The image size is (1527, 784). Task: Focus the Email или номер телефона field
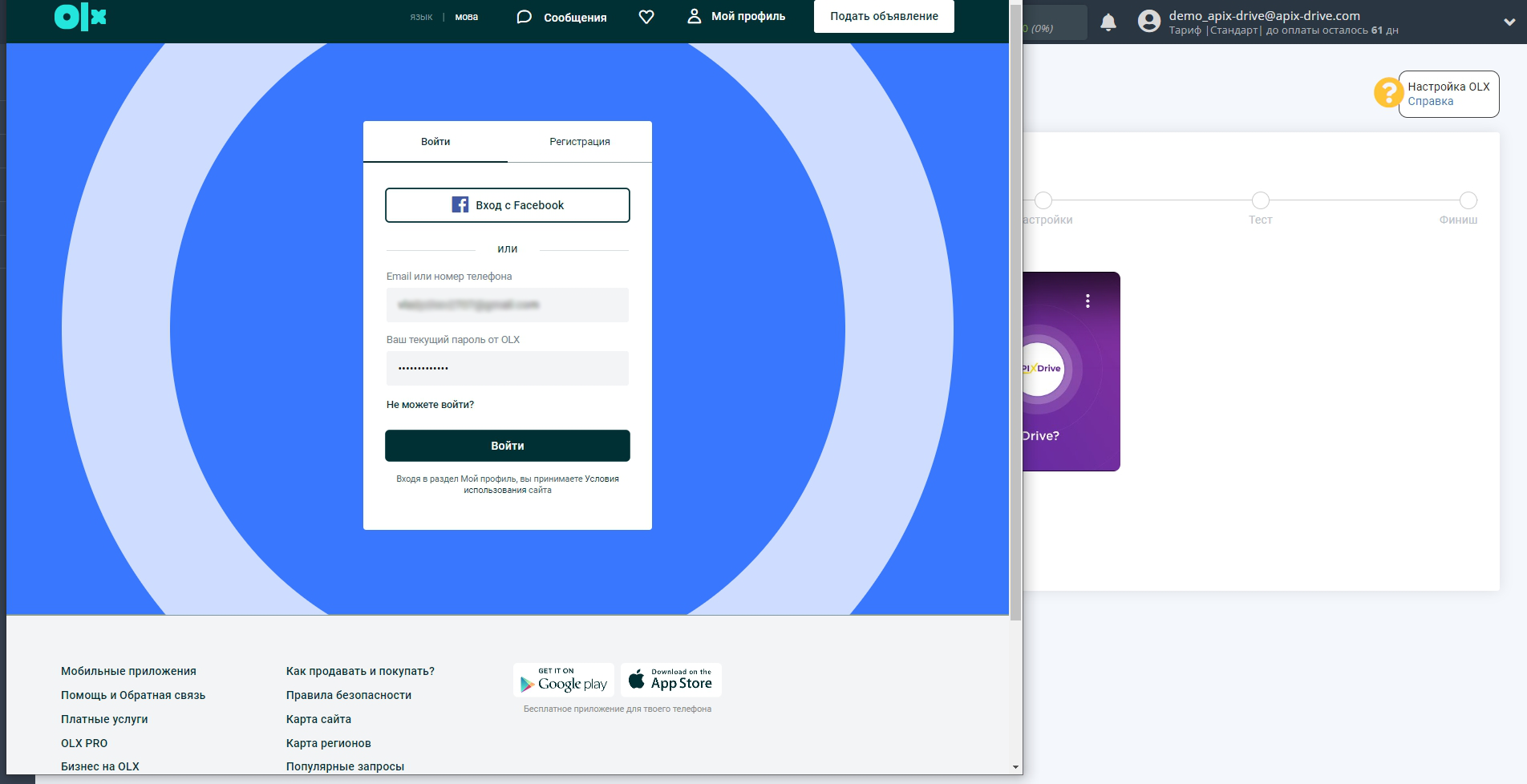coord(508,305)
